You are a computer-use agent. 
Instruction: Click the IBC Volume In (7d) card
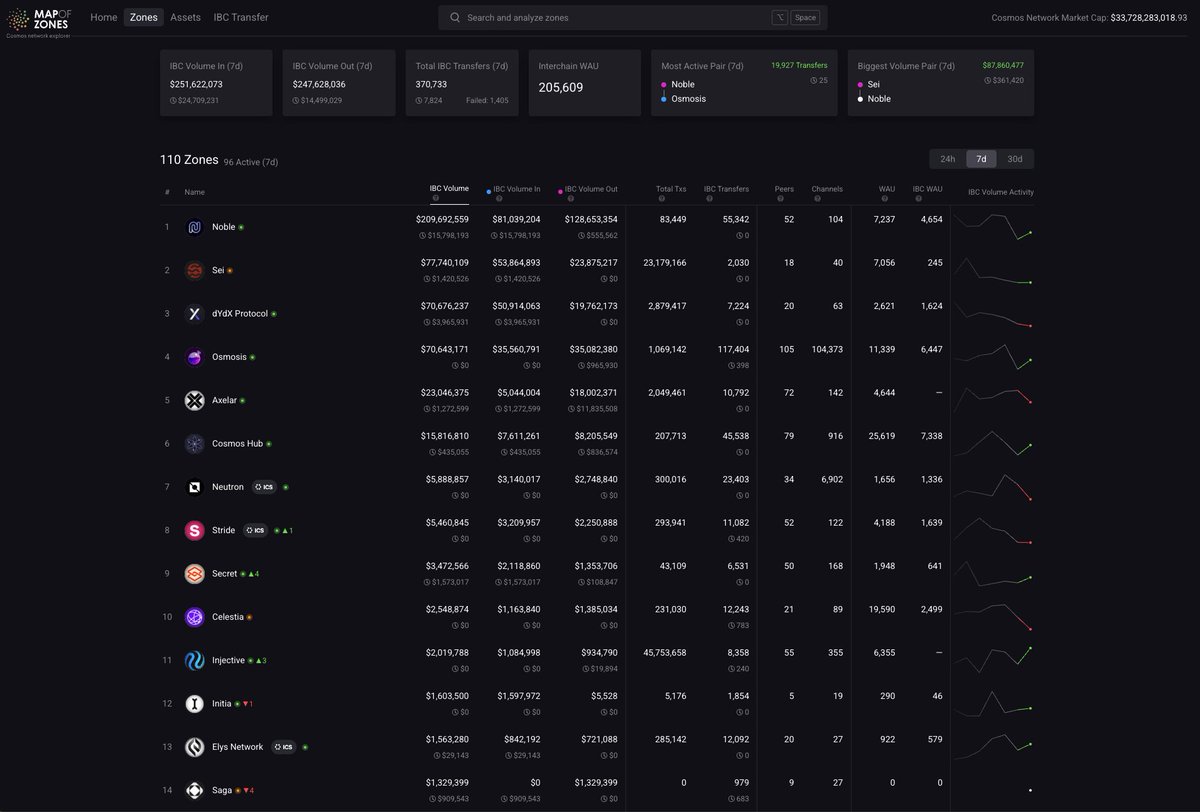click(x=216, y=83)
